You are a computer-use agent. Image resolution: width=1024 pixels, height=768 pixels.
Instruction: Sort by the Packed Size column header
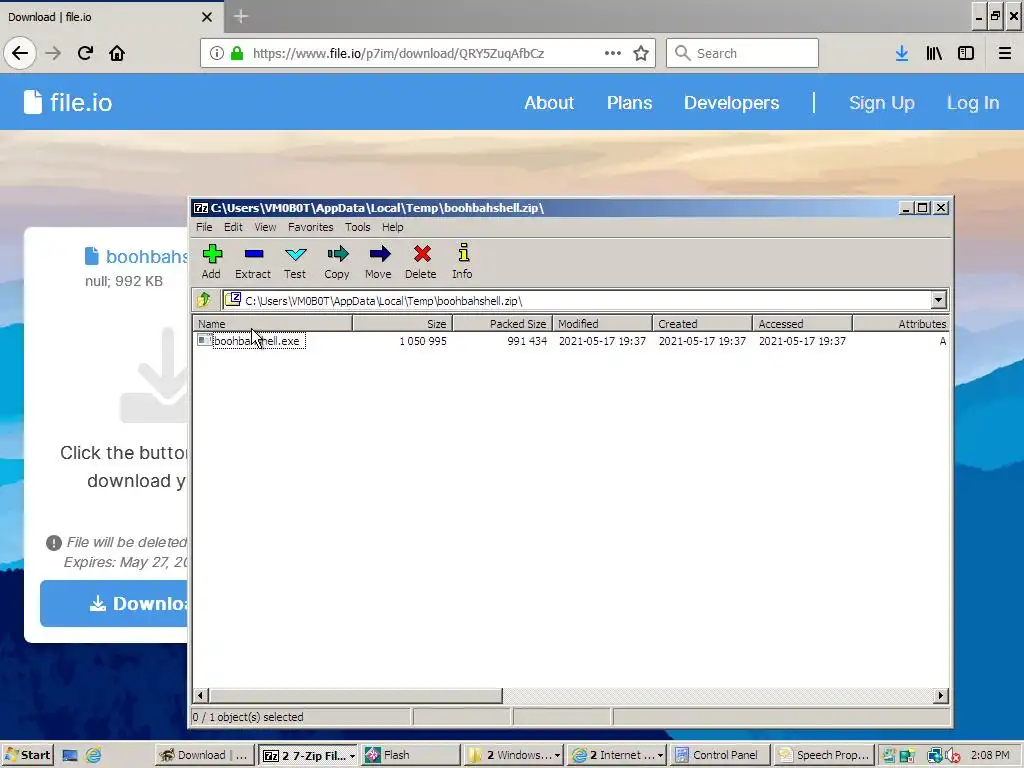[x=502, y=323]
